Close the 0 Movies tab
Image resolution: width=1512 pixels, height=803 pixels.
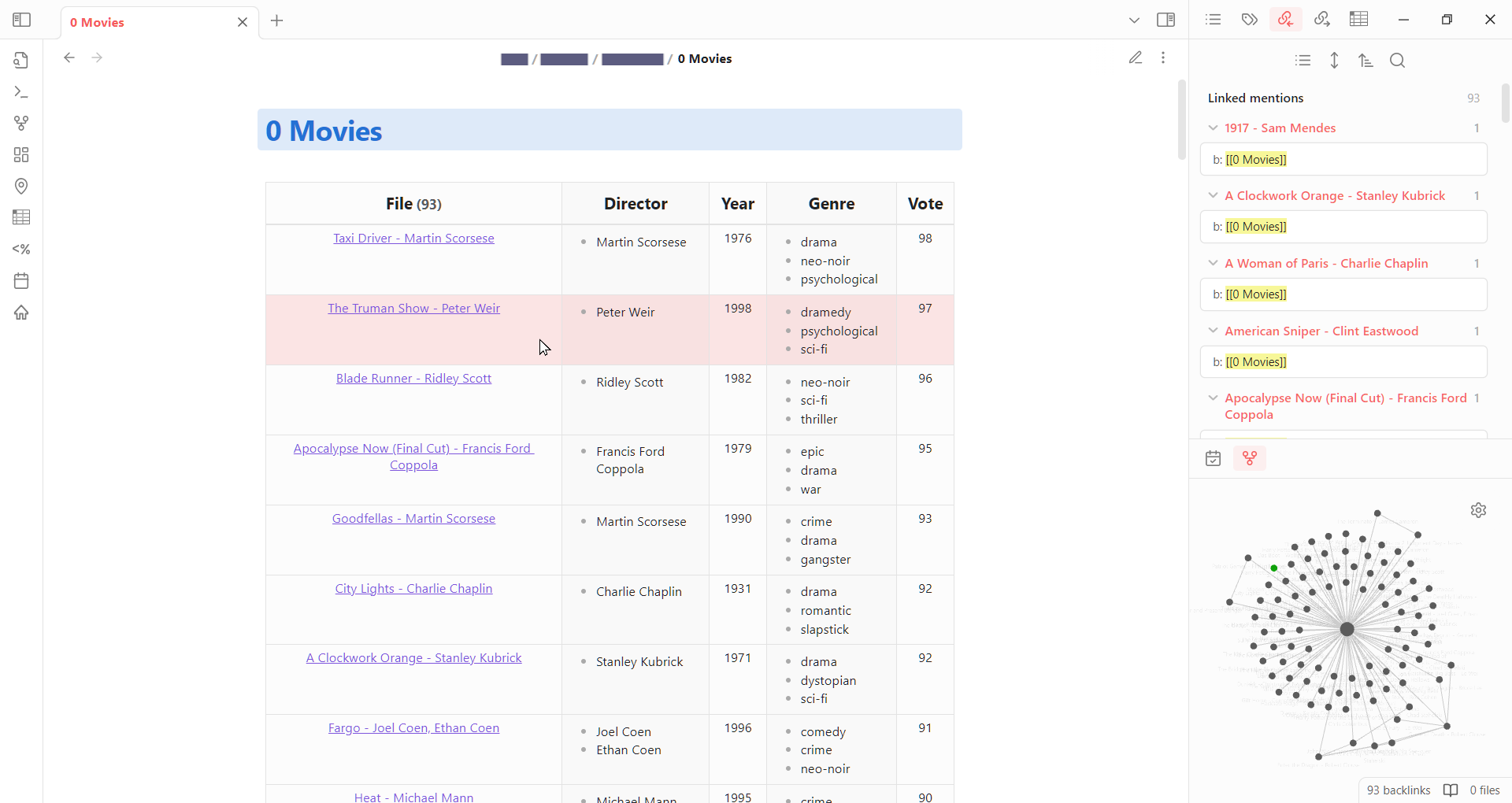pyautogui.click(x=243, y=22)
